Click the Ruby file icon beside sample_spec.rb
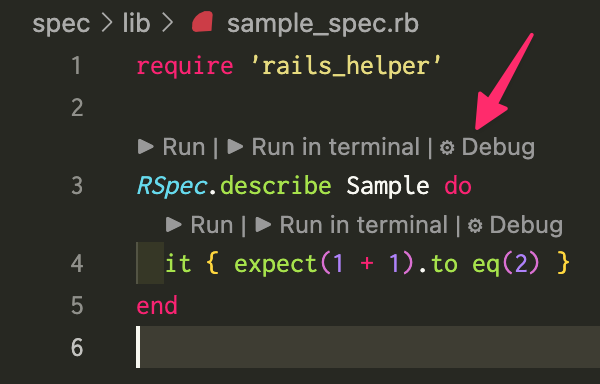This screenshot has height=384, width=600. (202, 21)
